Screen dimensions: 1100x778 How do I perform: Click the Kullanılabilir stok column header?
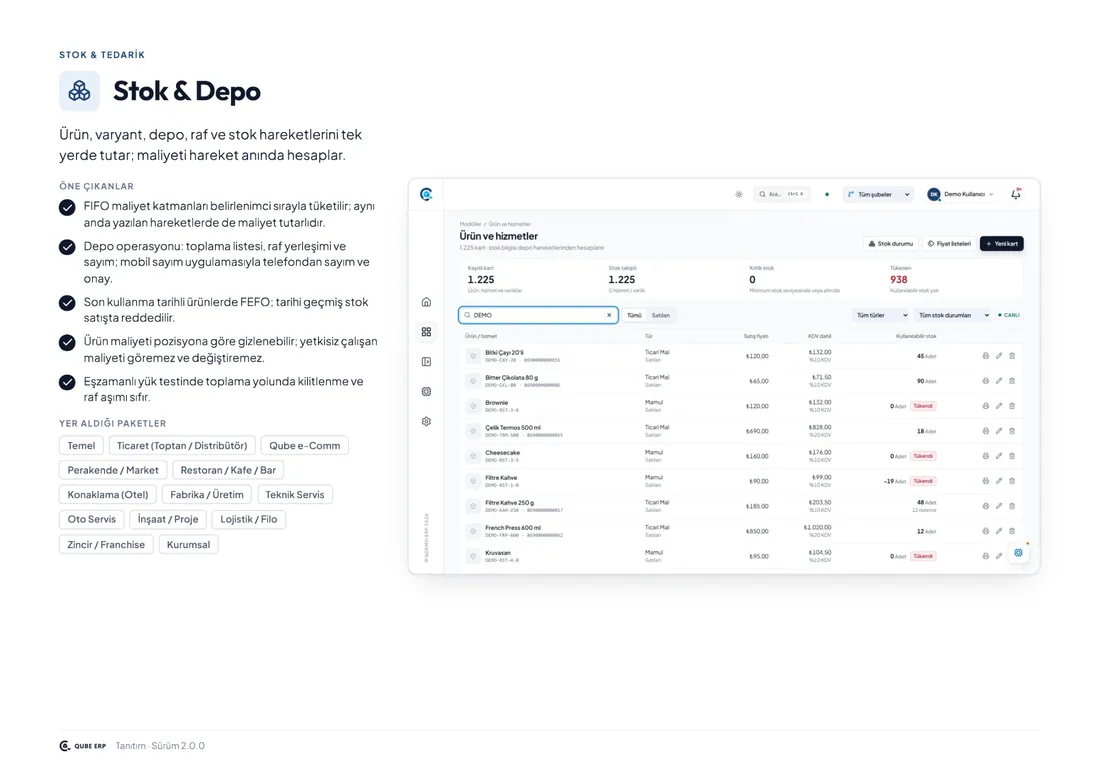coord(916,336)
